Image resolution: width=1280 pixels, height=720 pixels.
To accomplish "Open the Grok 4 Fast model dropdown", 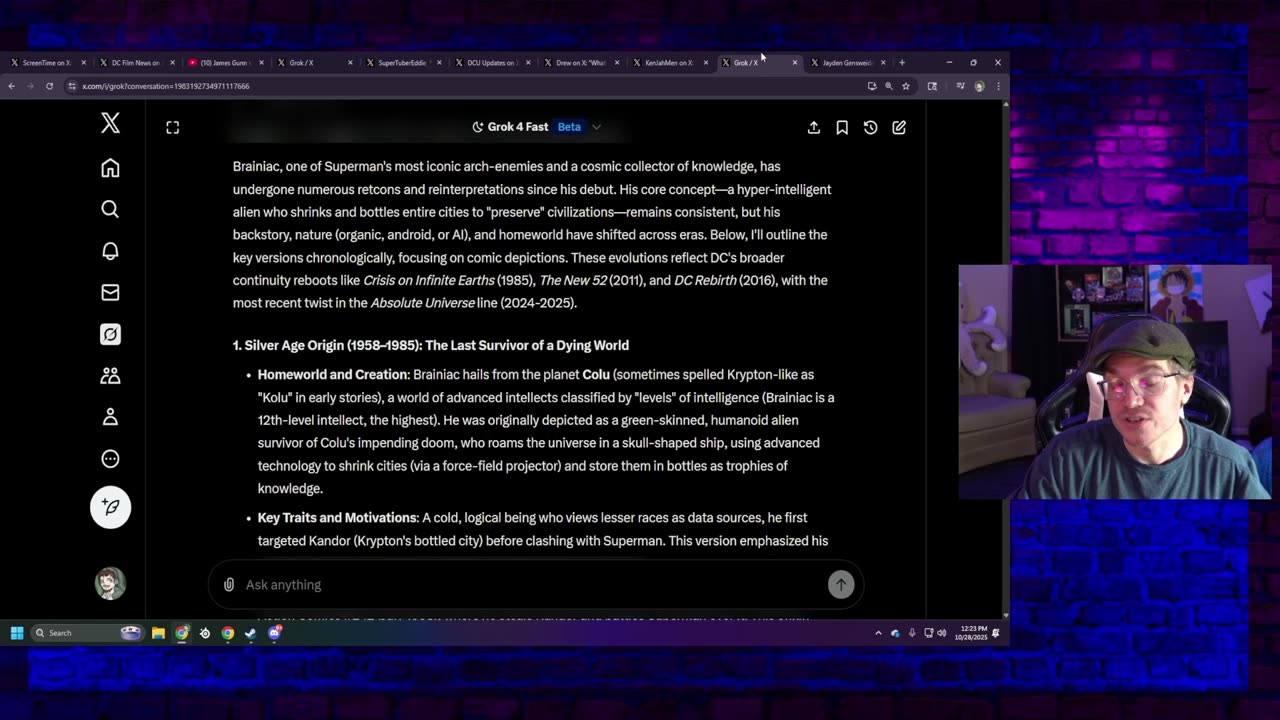I will tap(537, 127).
